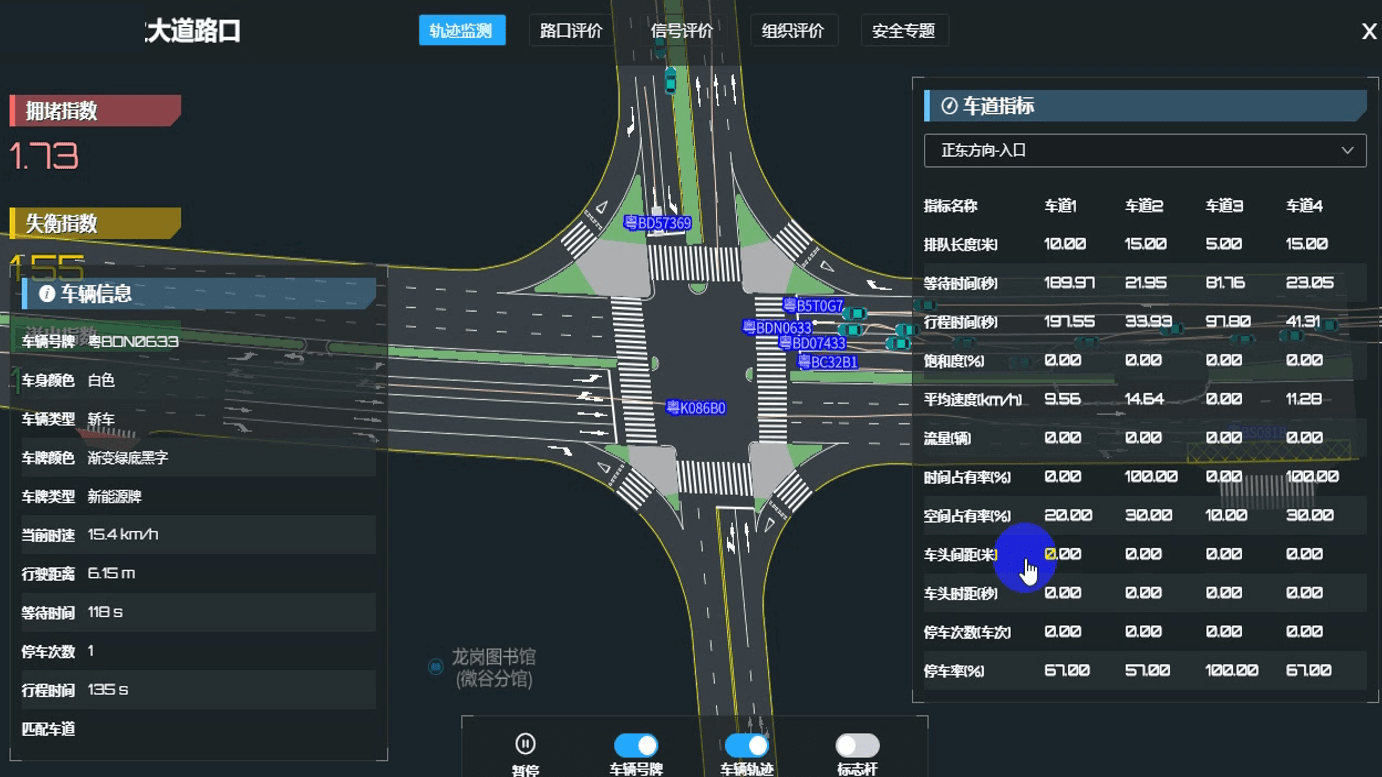Click the 车道3 stop rate 100.00

(x=1231, y=670)
